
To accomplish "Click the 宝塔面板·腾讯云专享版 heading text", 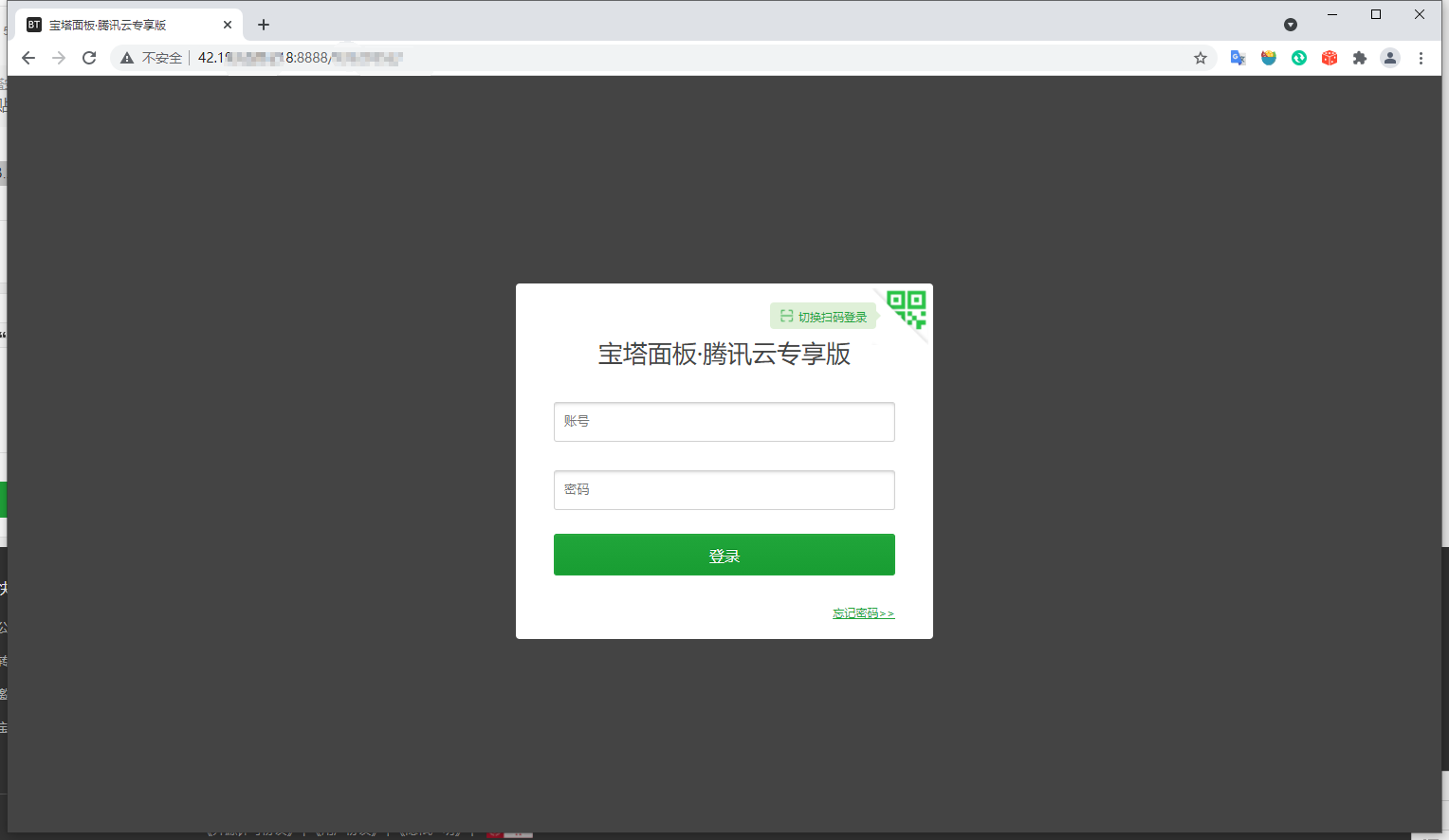I will 724,355.
